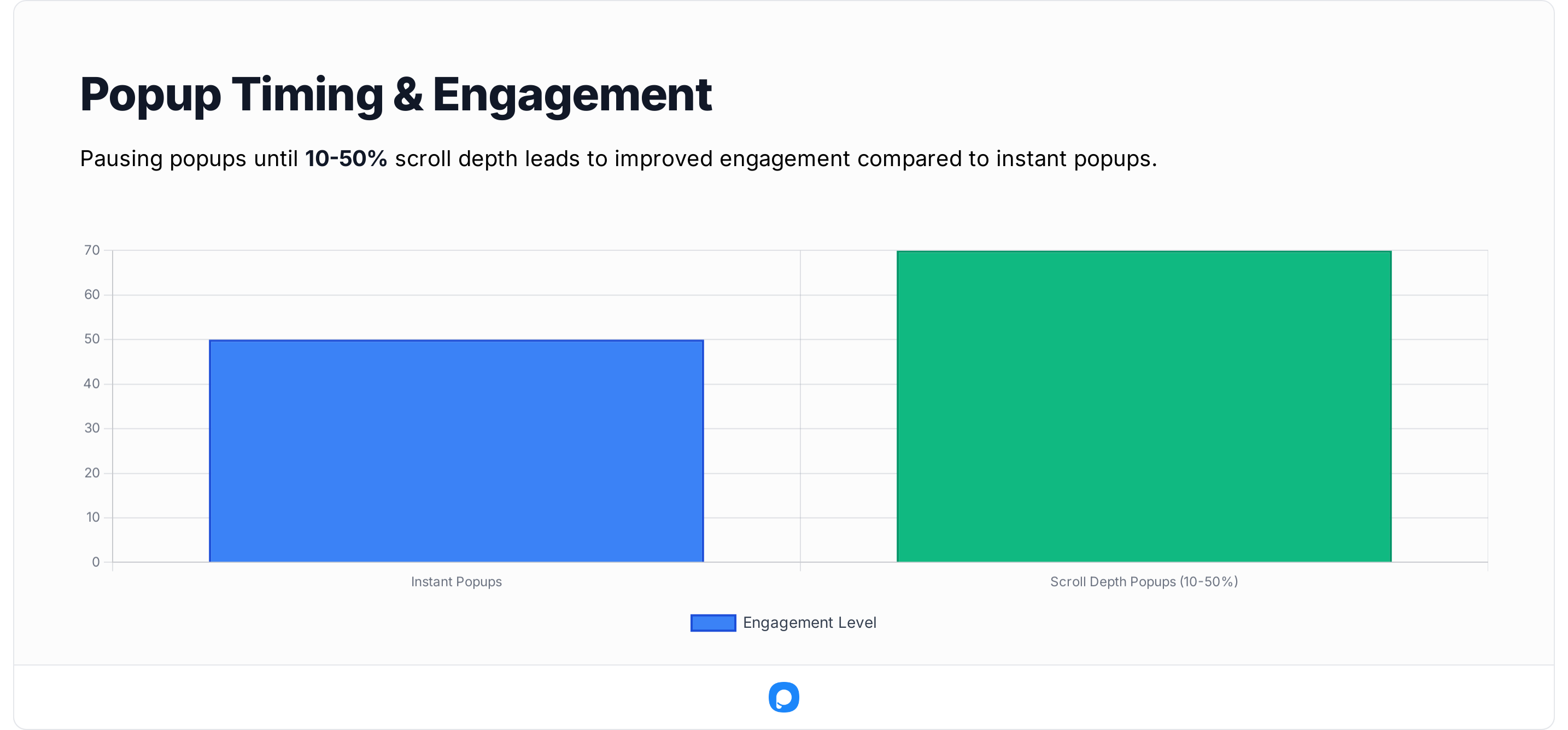Viewport: 1568px width, 730px height.
Task: Click the Instant Popups axis label
Action: pyautogui.click(x=456, y=581)
